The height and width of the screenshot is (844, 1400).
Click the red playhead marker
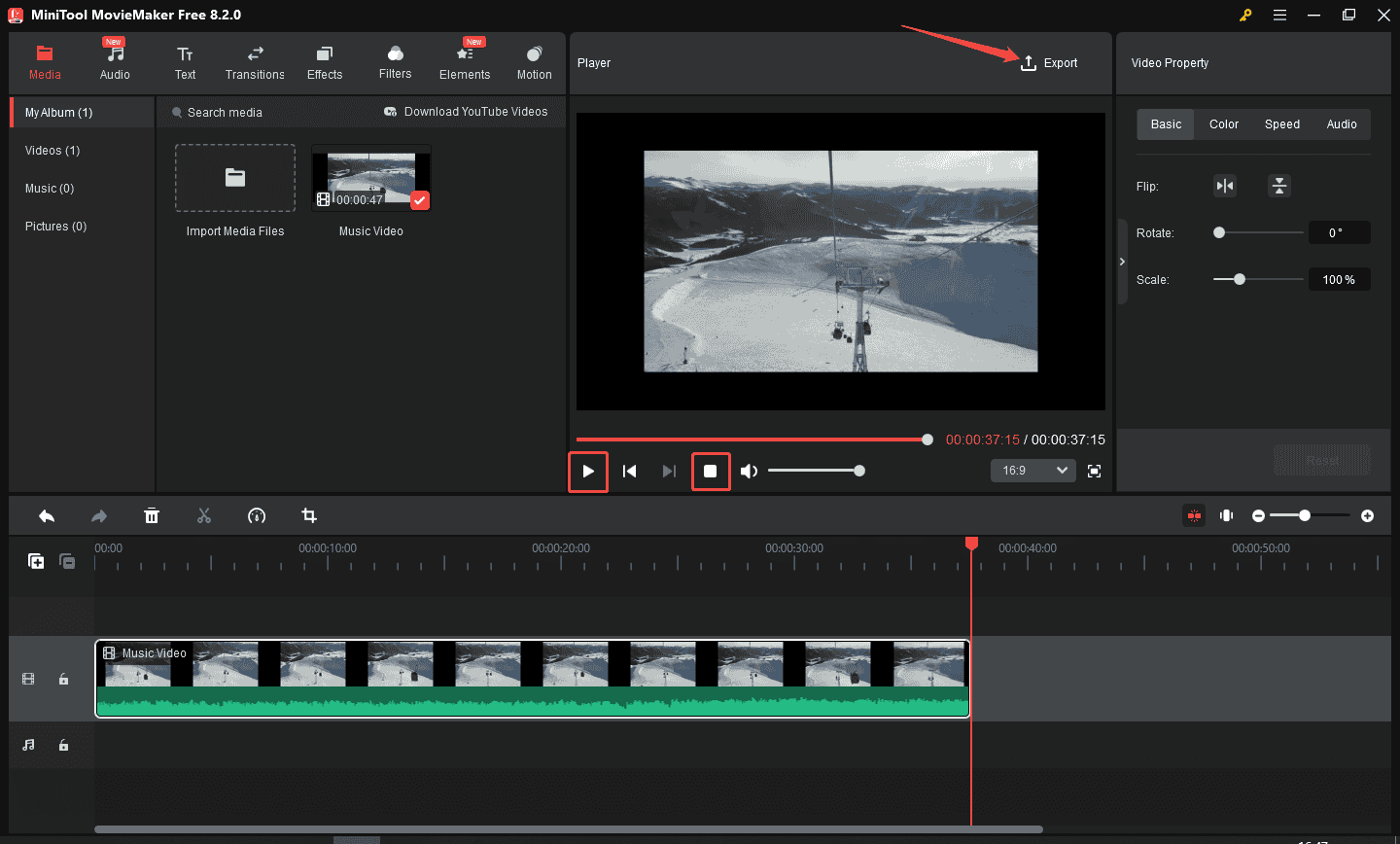[971, 543]
